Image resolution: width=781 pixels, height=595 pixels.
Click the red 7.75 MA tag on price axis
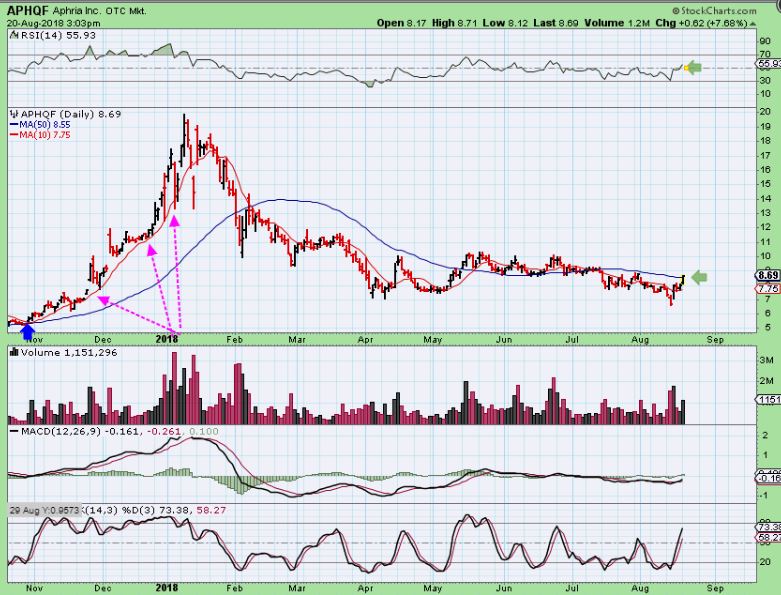[x=769, y=289]
